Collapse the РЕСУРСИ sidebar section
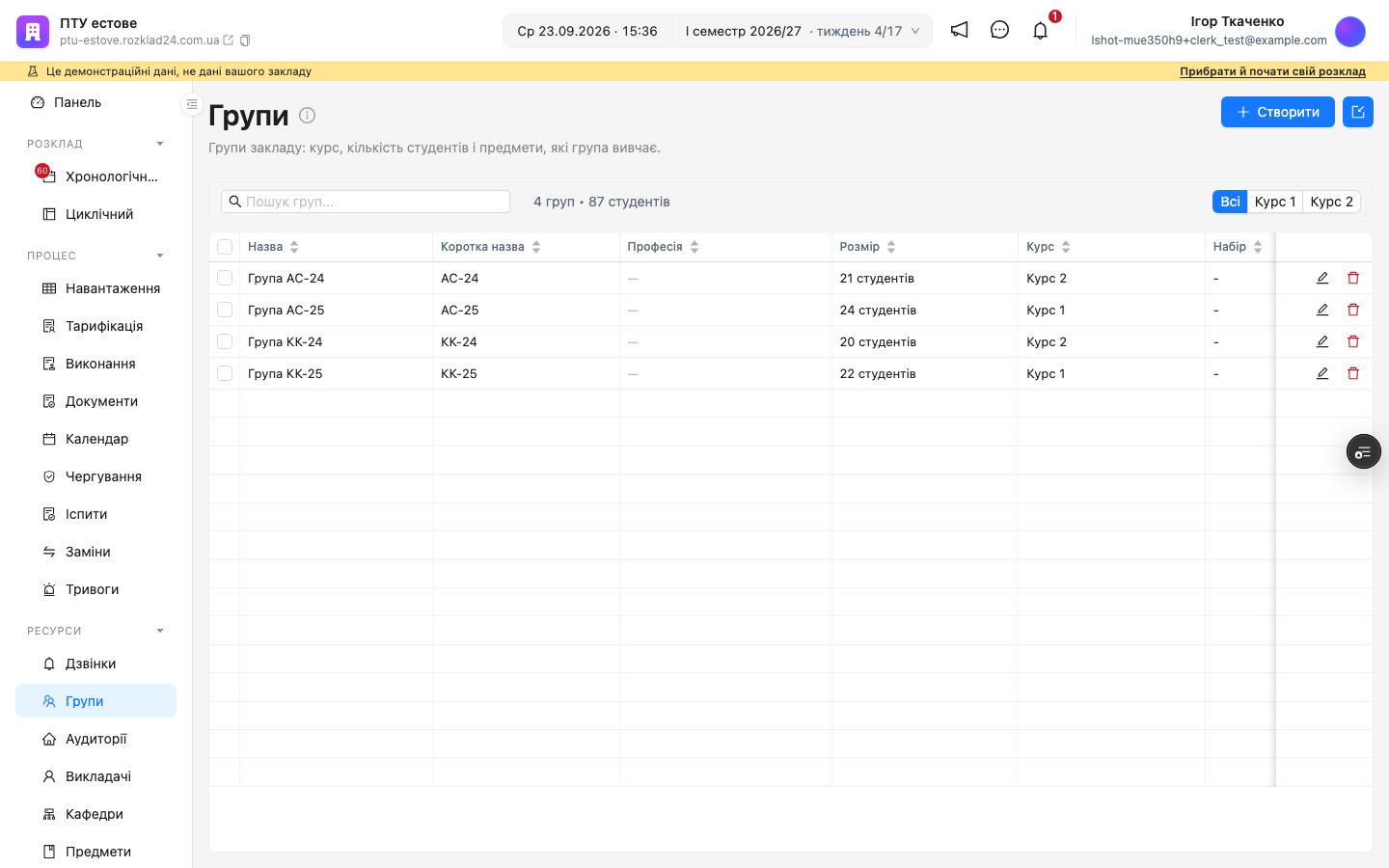 coord(160,631)
